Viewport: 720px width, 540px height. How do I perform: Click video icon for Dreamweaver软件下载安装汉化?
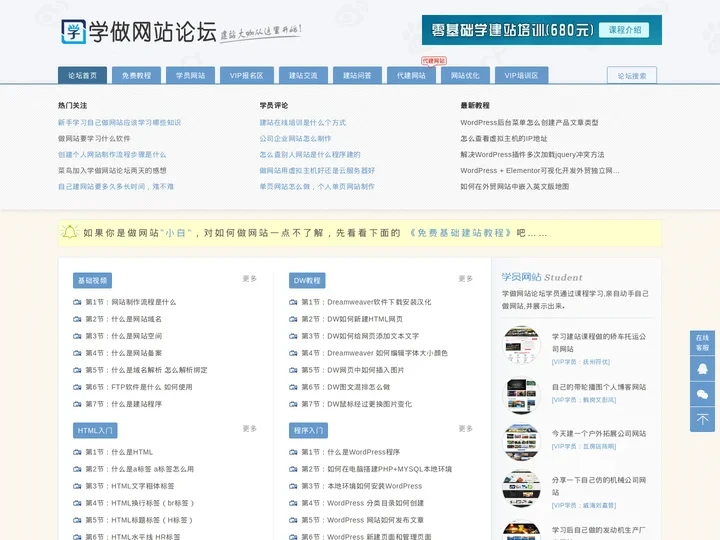(293, 302)
